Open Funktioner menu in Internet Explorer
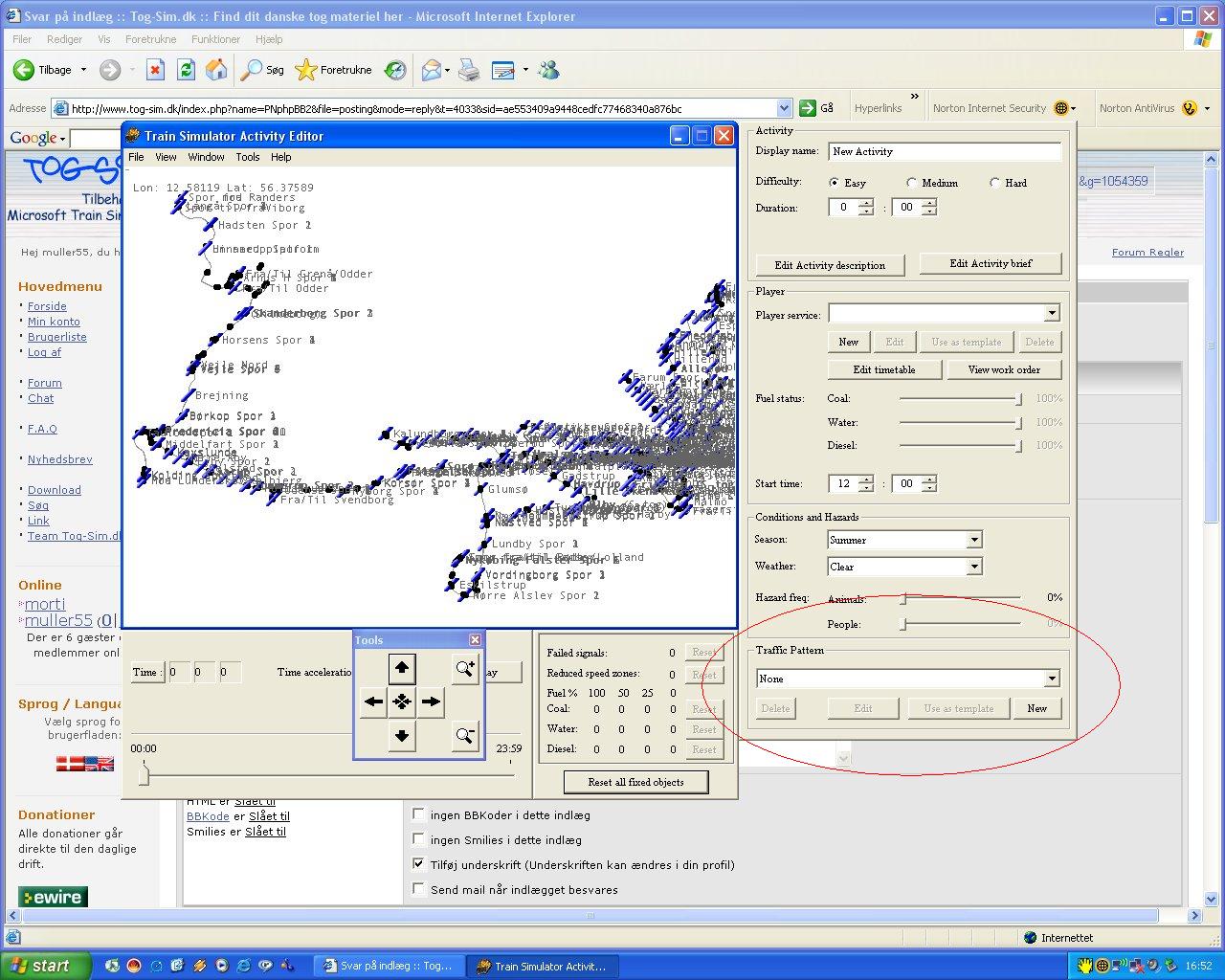The width and height of the screenshot is (1225, 980). tap(215, 39)
